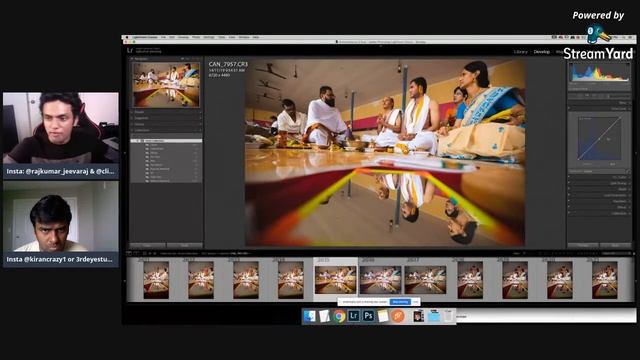Open Finder from the dock
640x360 pixels.
[x=309, y=316]
